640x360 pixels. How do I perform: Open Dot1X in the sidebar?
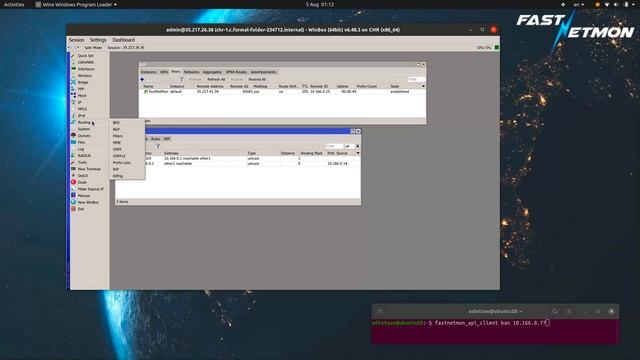83,176
